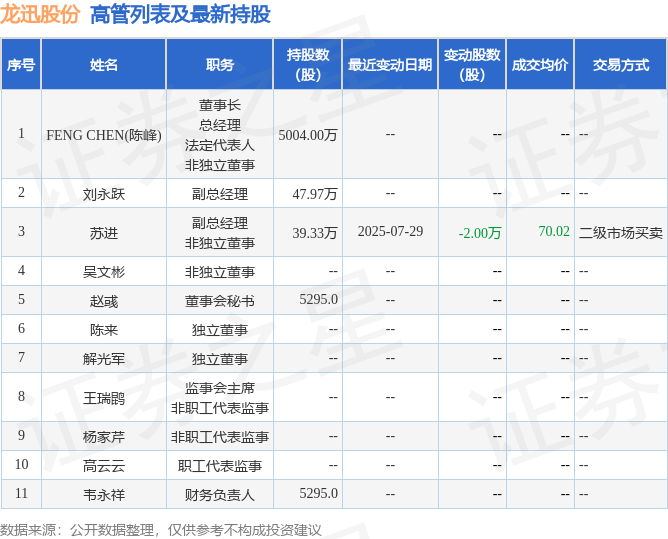668x539 pixels.
Task: Click the name 苏进
Action: 104,233
